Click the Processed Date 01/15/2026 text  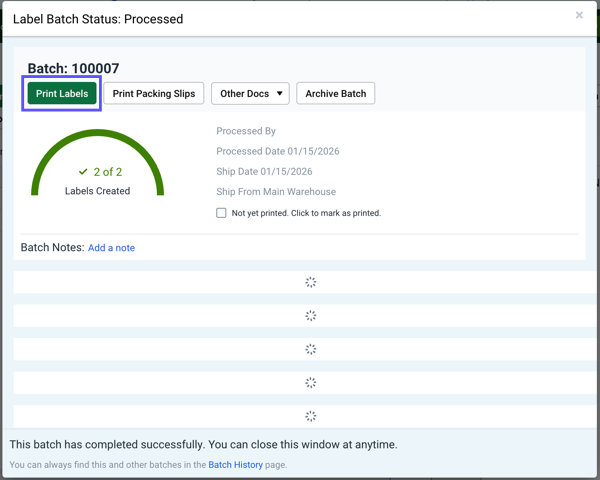pos(278,151)
